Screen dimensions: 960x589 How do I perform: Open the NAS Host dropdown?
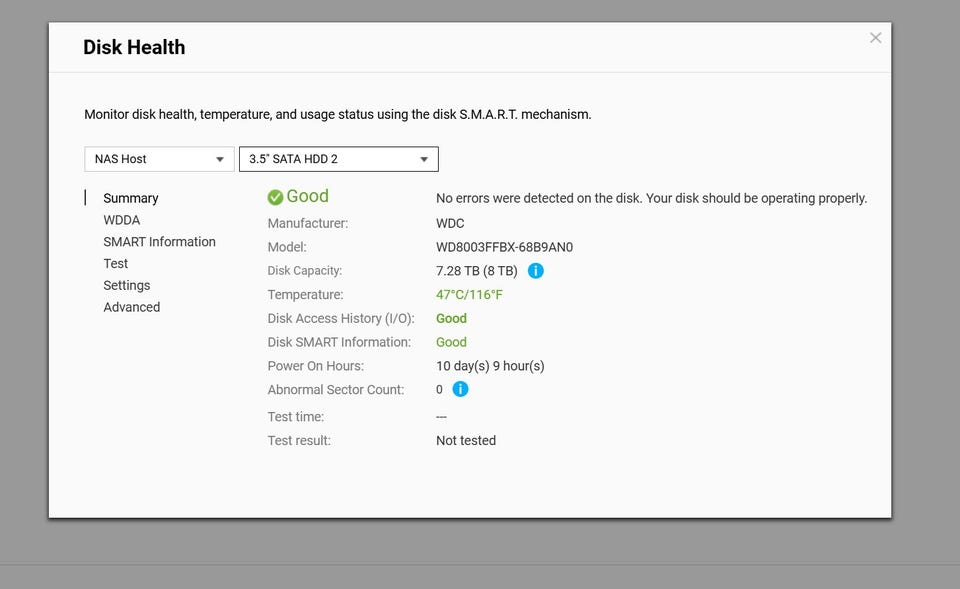click(x=159, y=159)
